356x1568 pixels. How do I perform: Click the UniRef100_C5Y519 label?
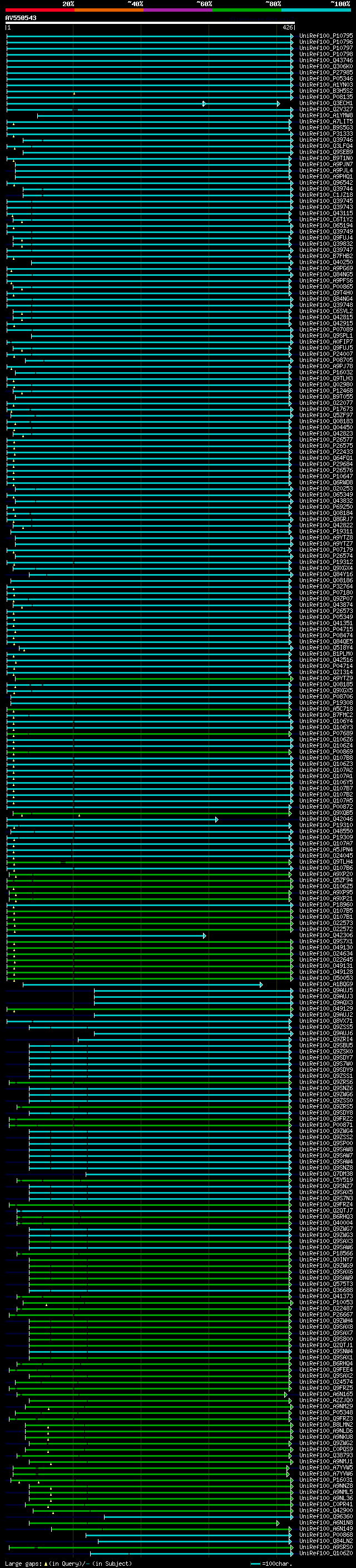pyautogui.click(x=326, y=1180)
